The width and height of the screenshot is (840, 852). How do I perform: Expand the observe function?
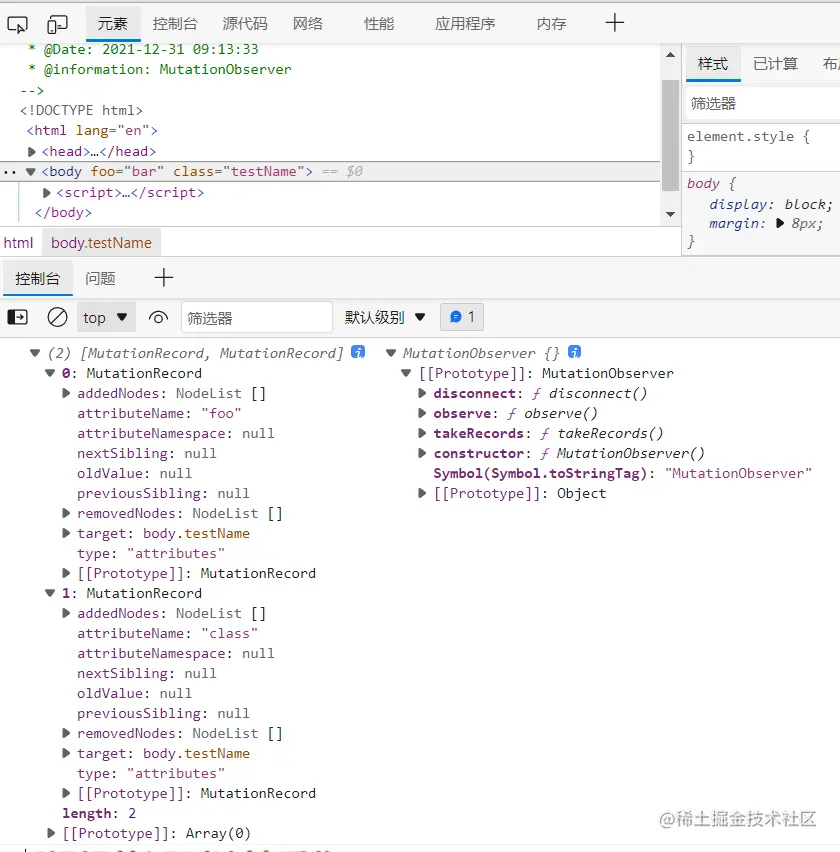pyautogui.click(x=422, y=414)
